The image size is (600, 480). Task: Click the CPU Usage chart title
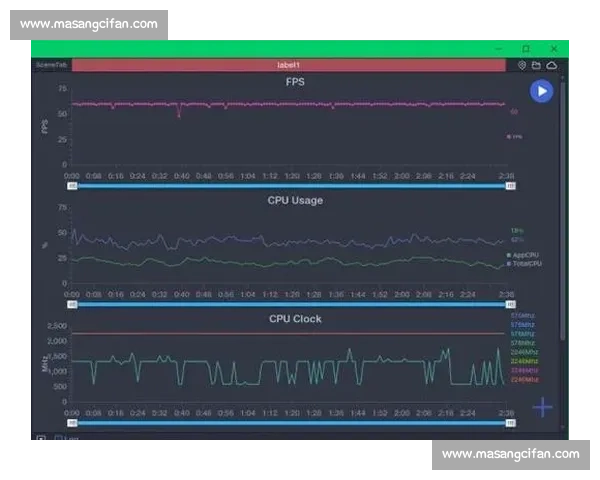click(294, 200)
